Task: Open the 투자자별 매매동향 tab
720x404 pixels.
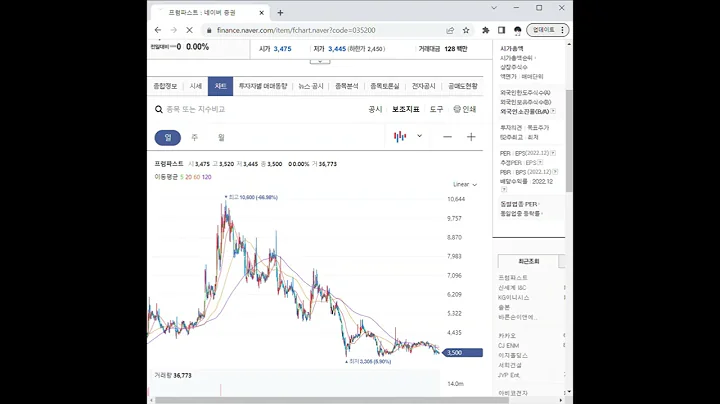Action: (x=263, y=86)
